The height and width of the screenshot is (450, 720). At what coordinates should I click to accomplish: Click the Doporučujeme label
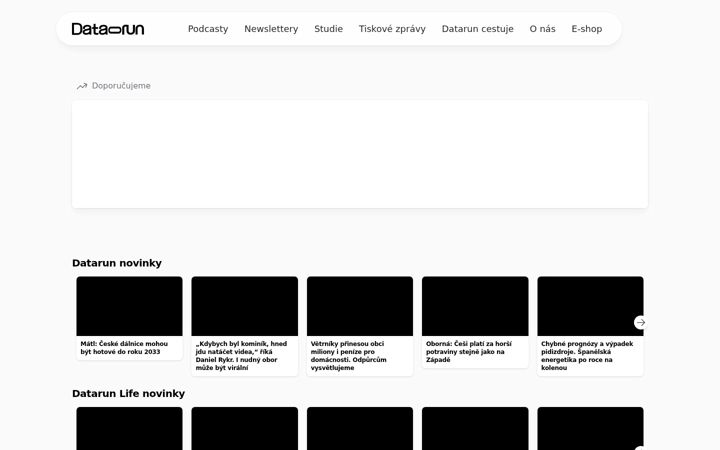click(121, 86)
